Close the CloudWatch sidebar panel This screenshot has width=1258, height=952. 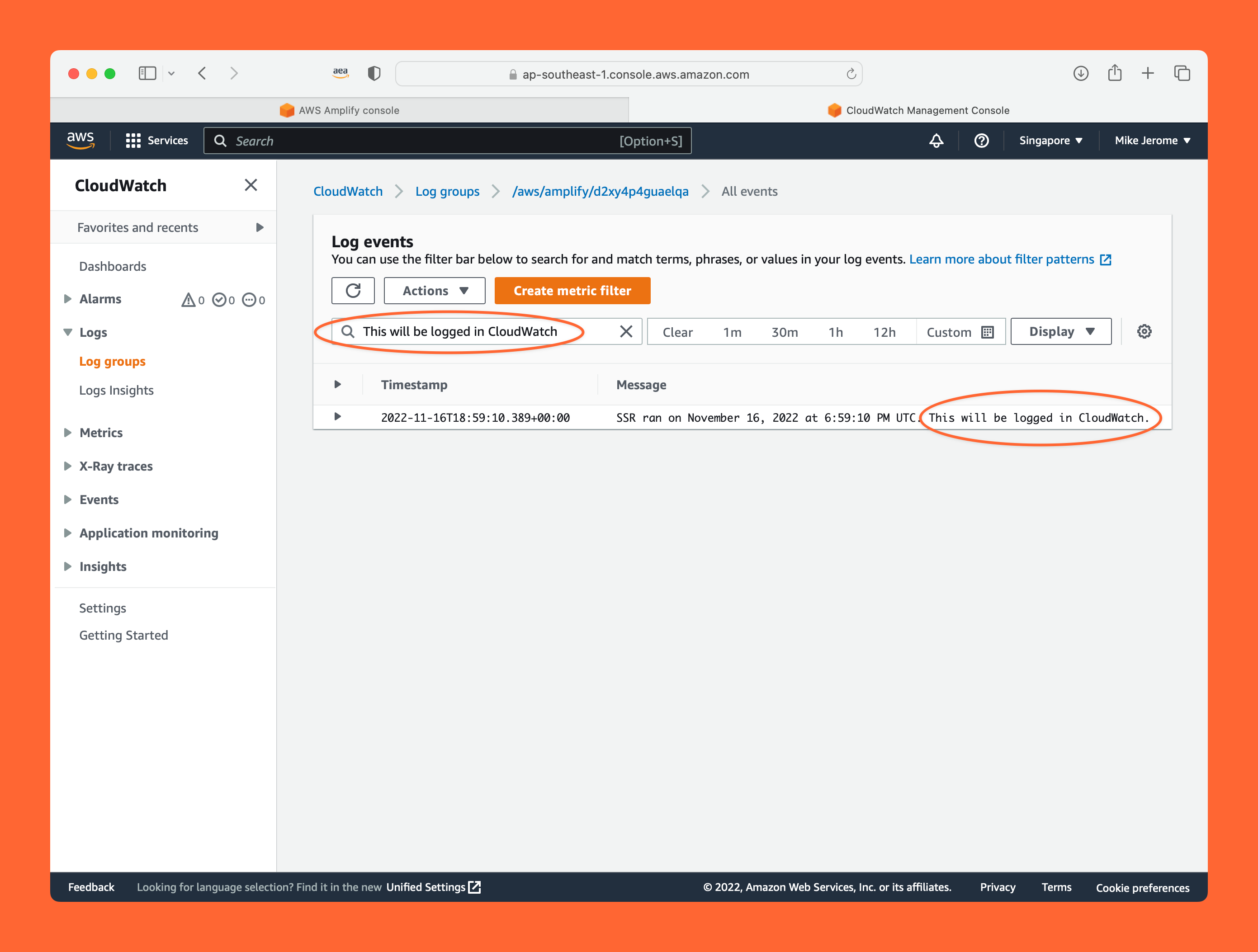tap(251, 185)
